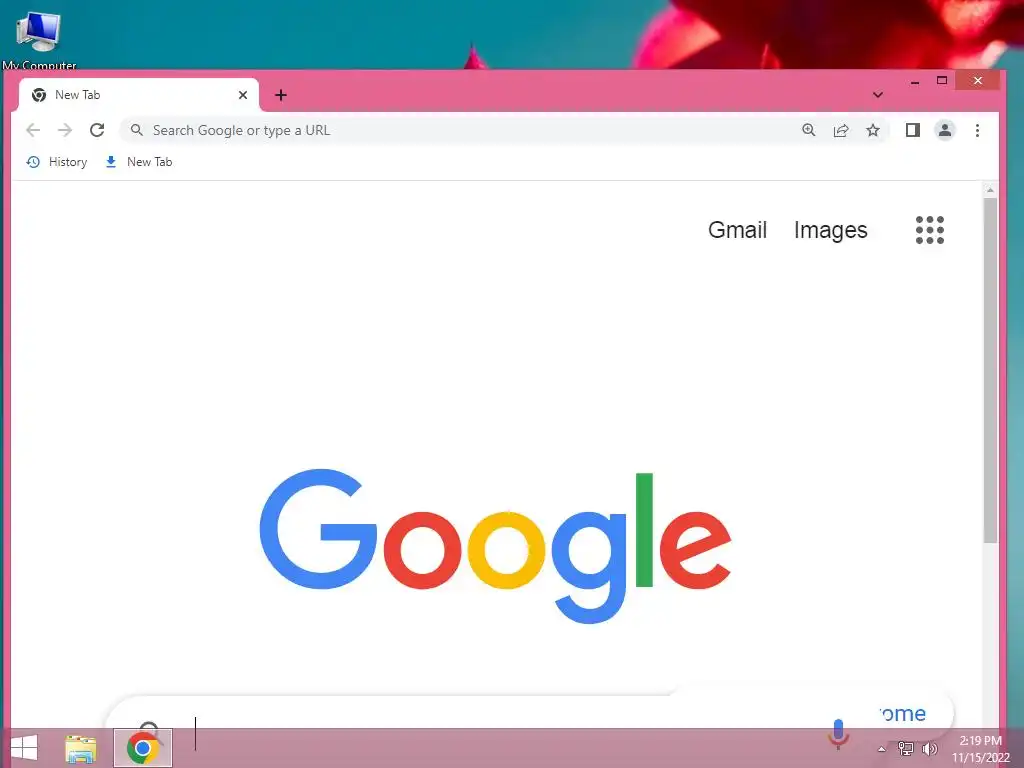Show hidden system tray icons

tap(881, 749)
